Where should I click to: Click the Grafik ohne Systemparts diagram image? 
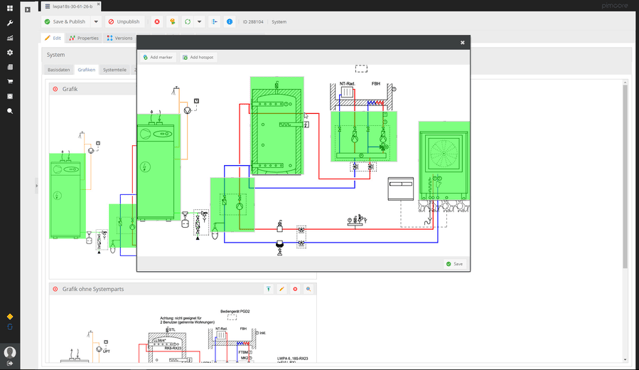pyautogui.click(x=183, y=329)
